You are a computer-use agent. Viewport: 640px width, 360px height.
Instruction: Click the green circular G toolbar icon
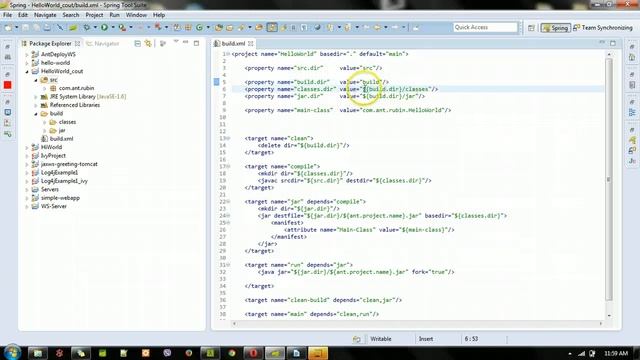[x=199, y=27]
